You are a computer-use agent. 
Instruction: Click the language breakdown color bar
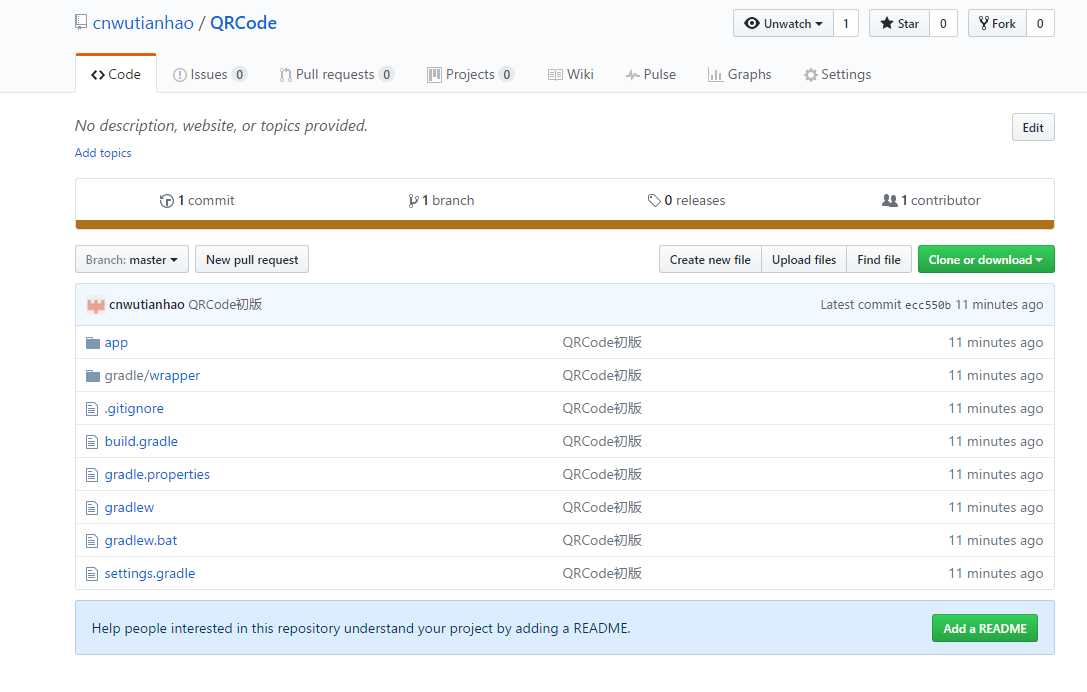tap(564, 225)
